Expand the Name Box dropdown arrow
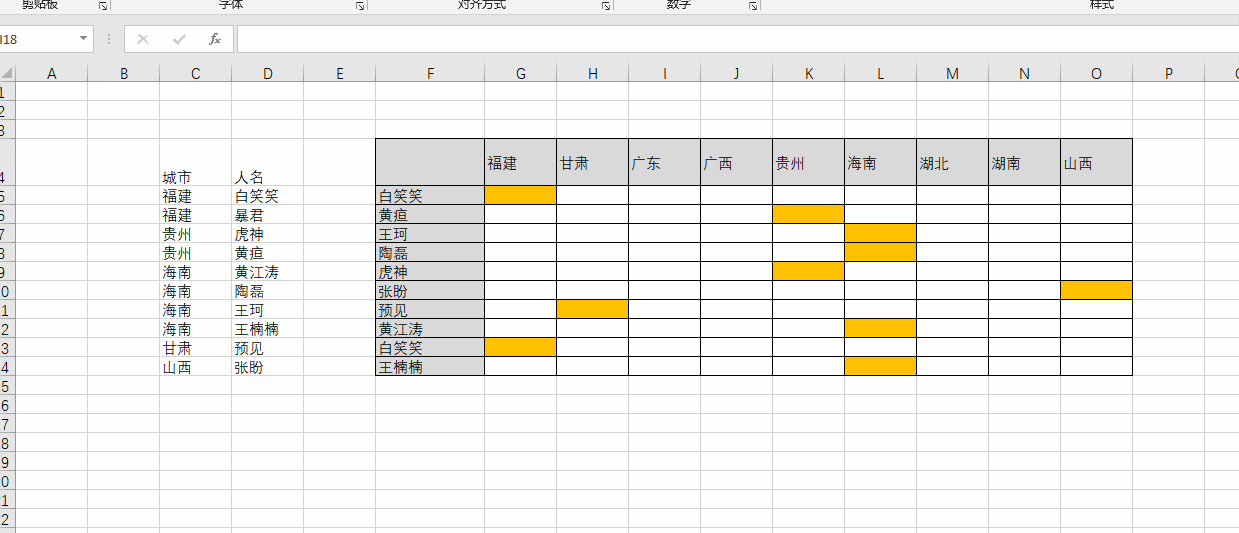This screenshot has height=533, width=1239. pyautogui.click(x=84, y=39)
